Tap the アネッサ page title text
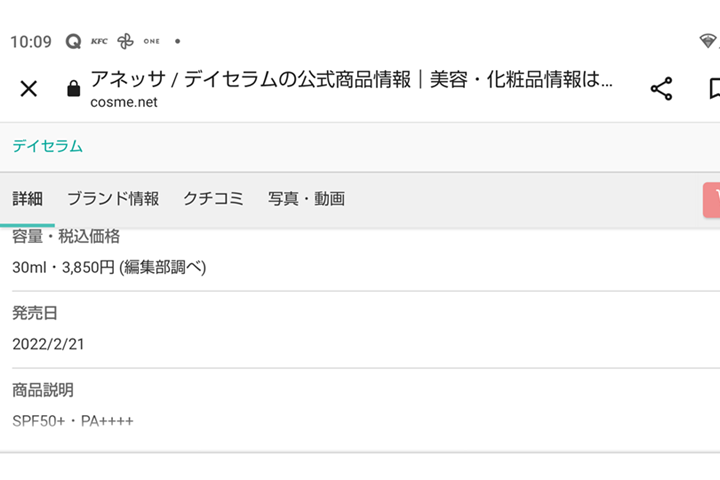The height and width of the screenshot is (480, 720). pos(350,80)
